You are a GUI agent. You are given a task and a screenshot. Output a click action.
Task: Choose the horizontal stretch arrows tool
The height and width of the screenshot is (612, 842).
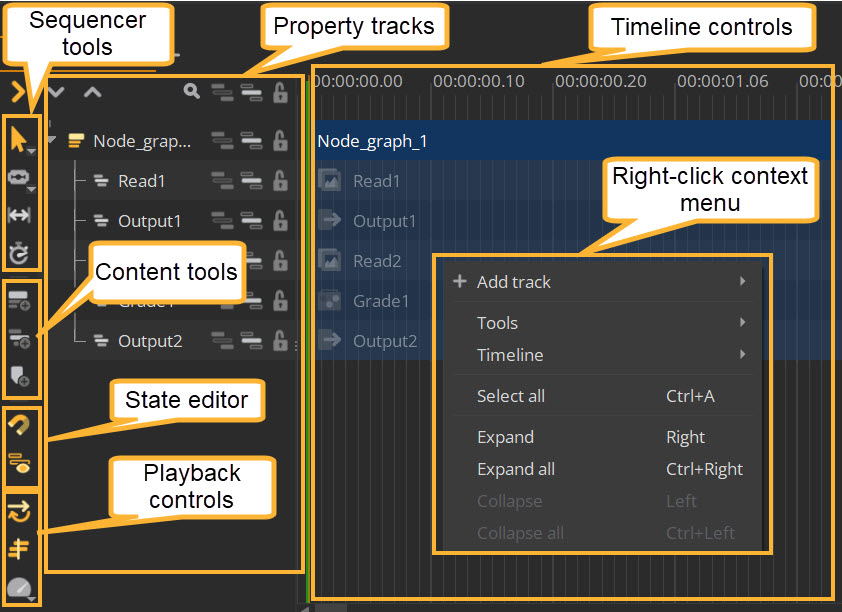tap(18, 215)
